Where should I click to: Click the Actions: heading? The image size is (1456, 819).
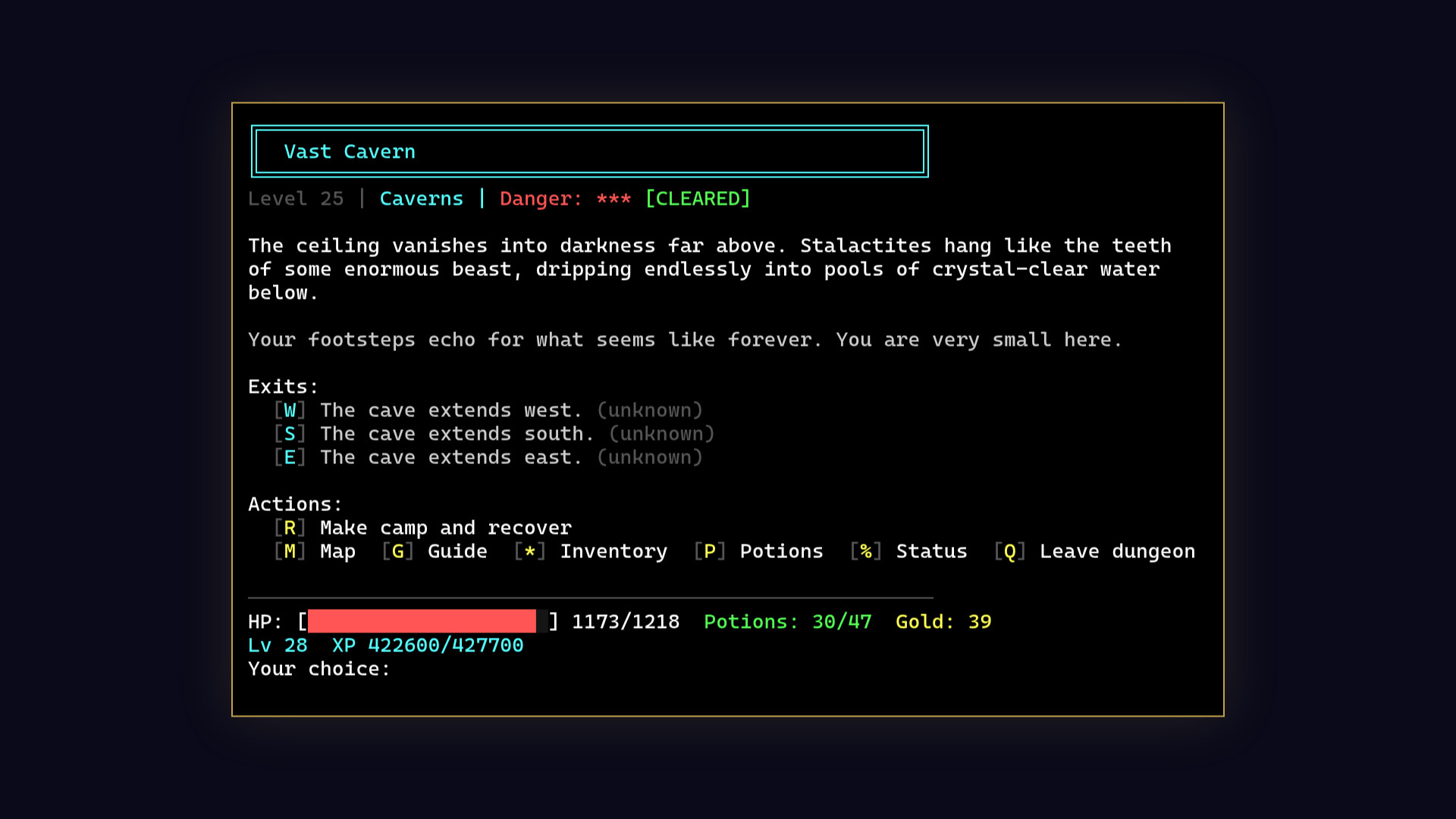click(296, 504)
